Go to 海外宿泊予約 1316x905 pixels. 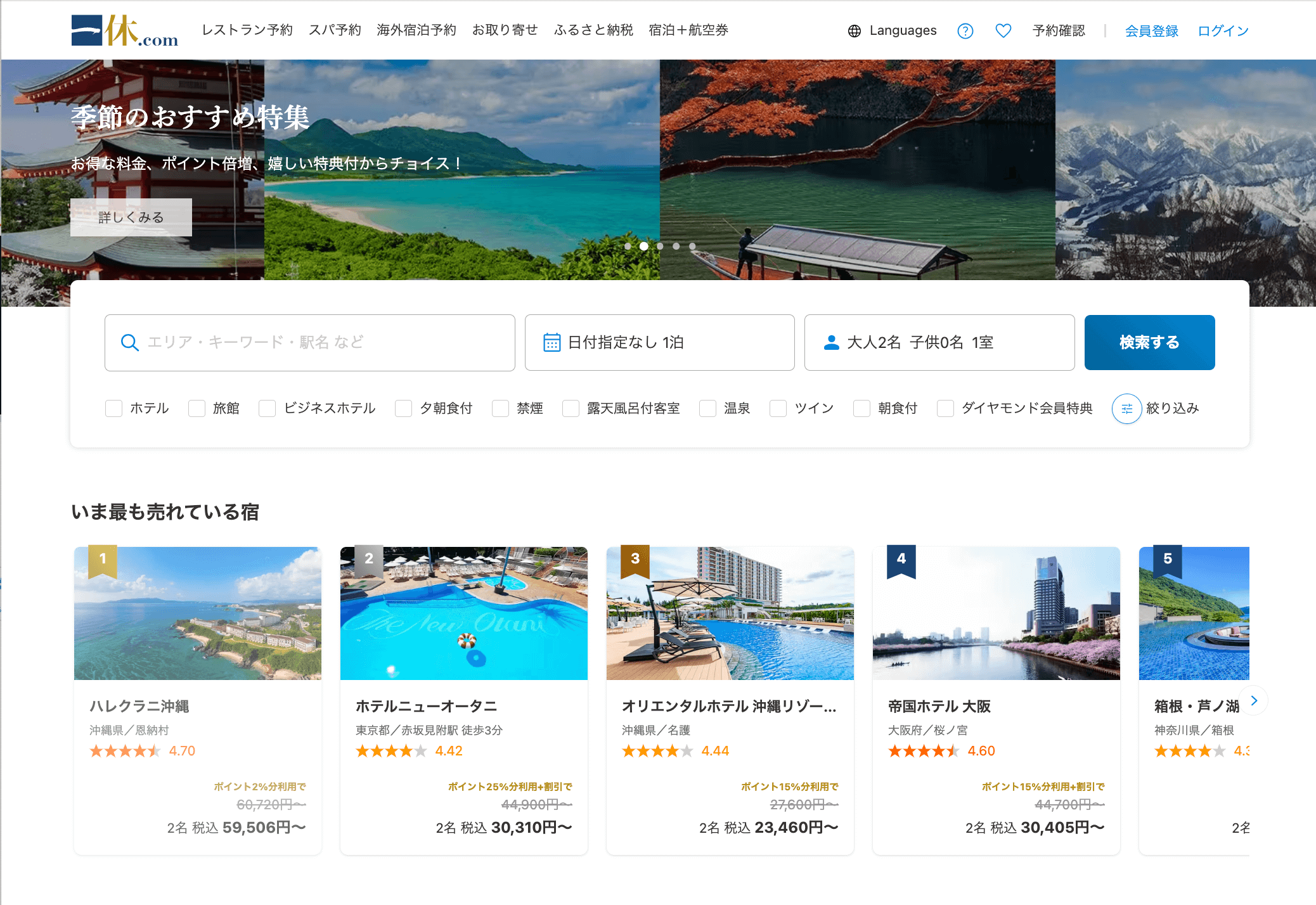(x=416, y=30)
